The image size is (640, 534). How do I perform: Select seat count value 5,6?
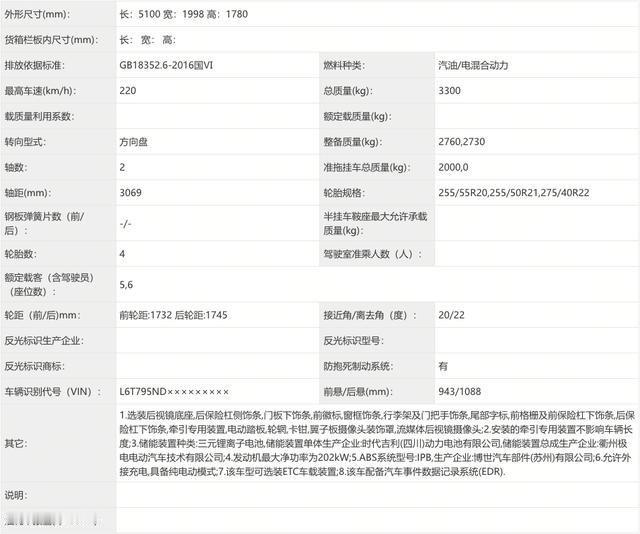coord(126,285)
